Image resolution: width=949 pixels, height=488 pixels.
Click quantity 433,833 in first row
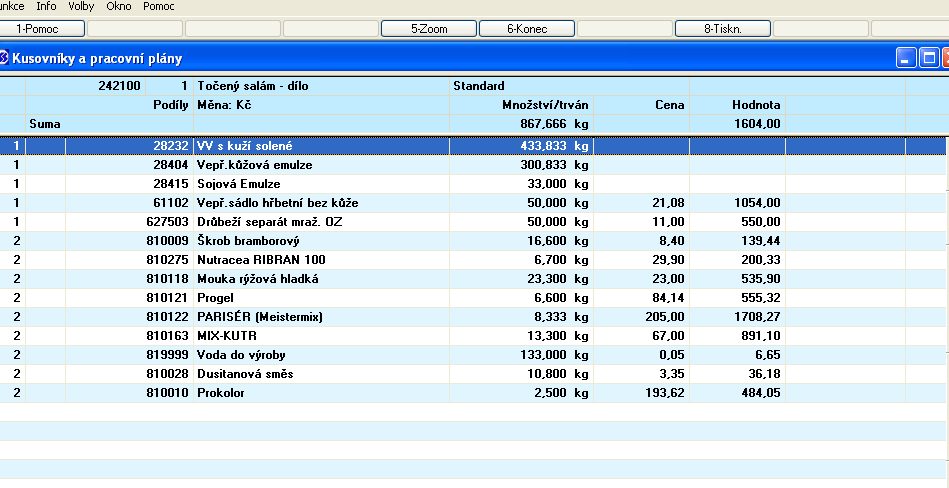543,146
